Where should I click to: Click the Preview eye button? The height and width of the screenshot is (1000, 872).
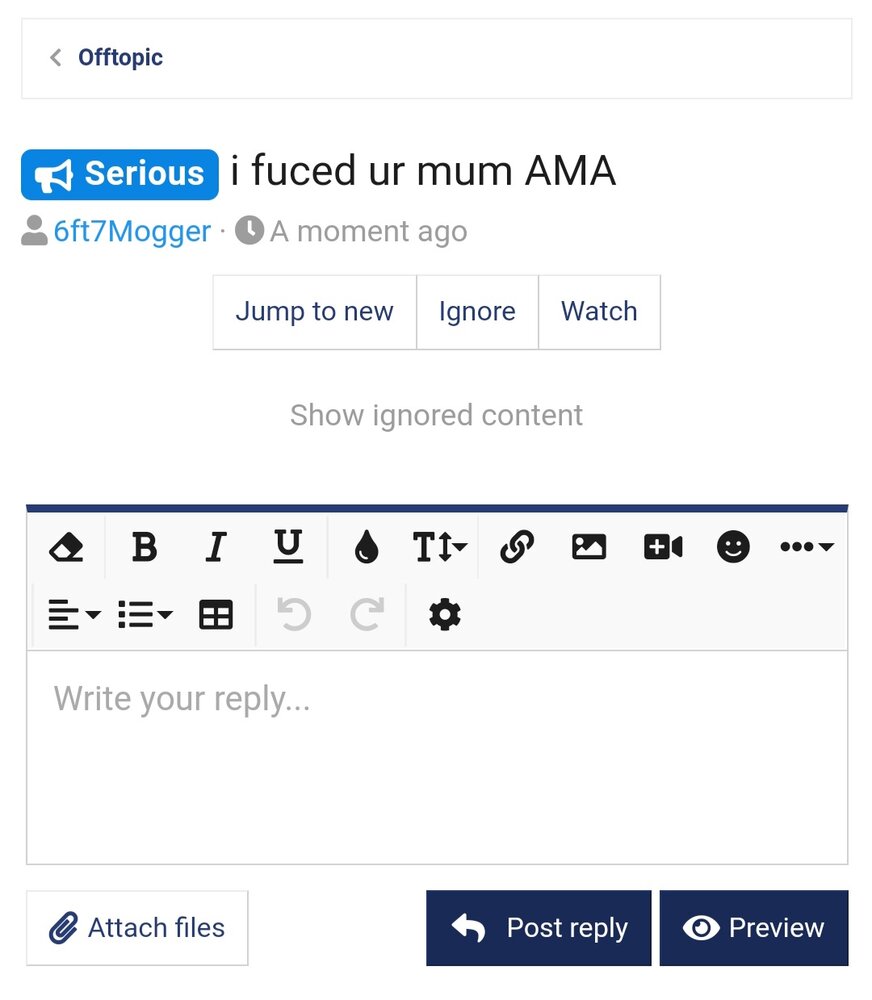(x=753, y=928)
